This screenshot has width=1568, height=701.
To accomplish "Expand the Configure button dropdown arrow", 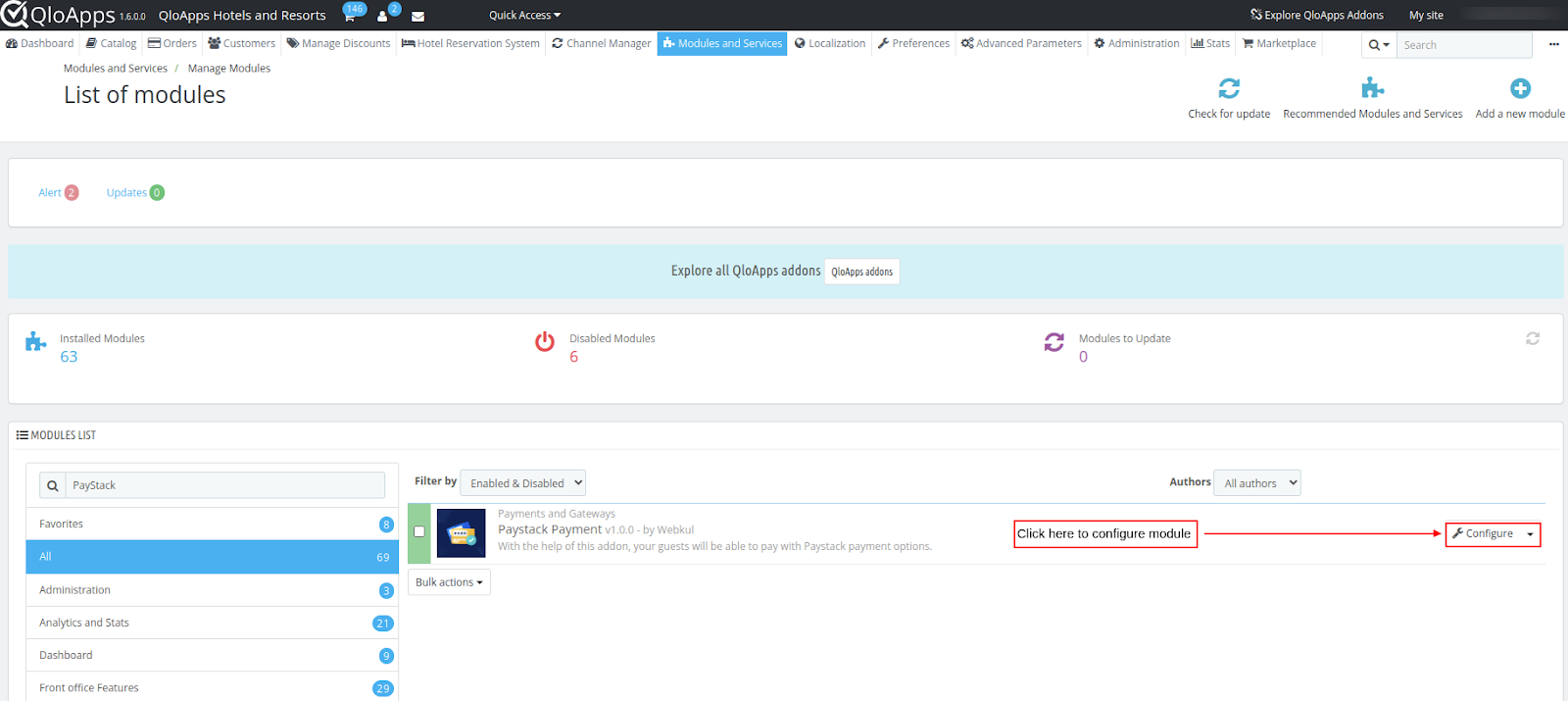I will [x=1530, y=534].
